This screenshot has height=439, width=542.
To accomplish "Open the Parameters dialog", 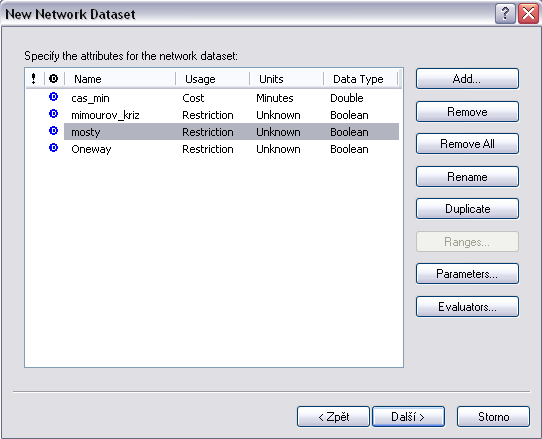I will coord(467,274).
